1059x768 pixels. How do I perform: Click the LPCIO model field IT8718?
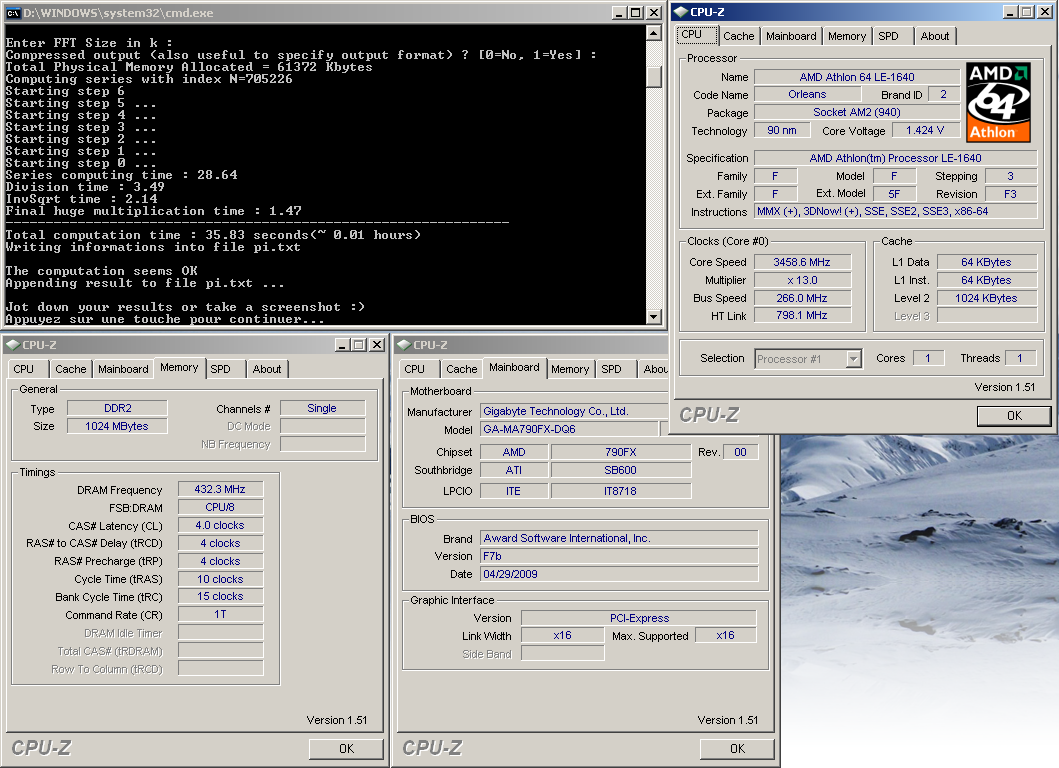point(621,491)
